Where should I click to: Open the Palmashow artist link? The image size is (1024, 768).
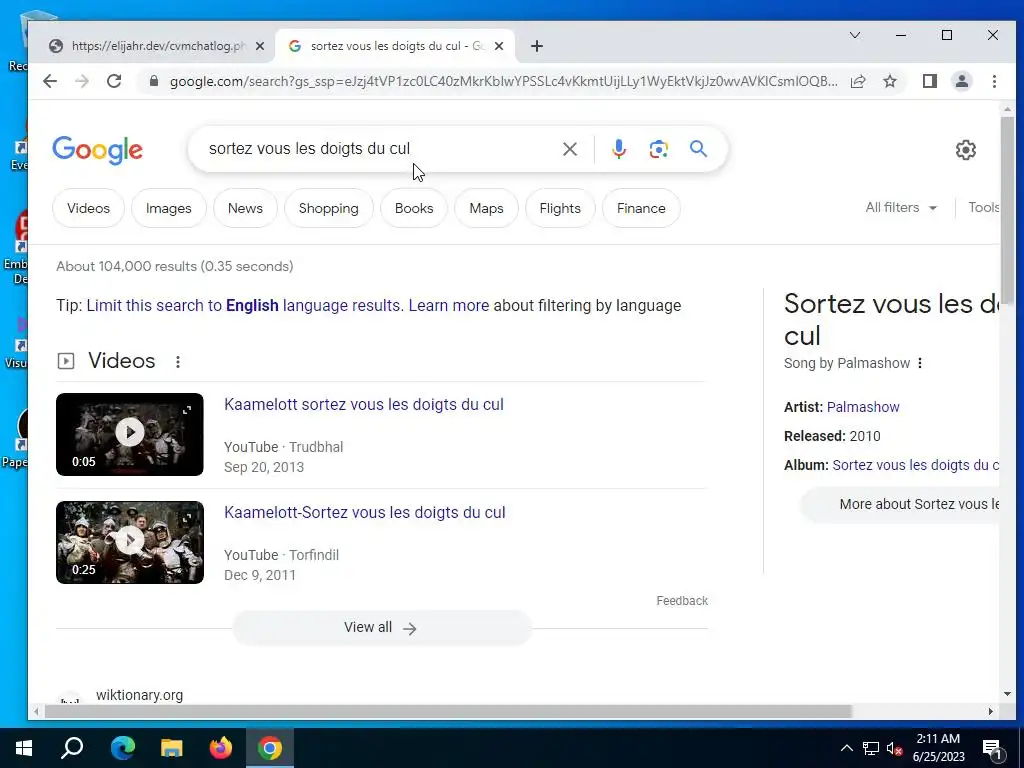[863, 407]
